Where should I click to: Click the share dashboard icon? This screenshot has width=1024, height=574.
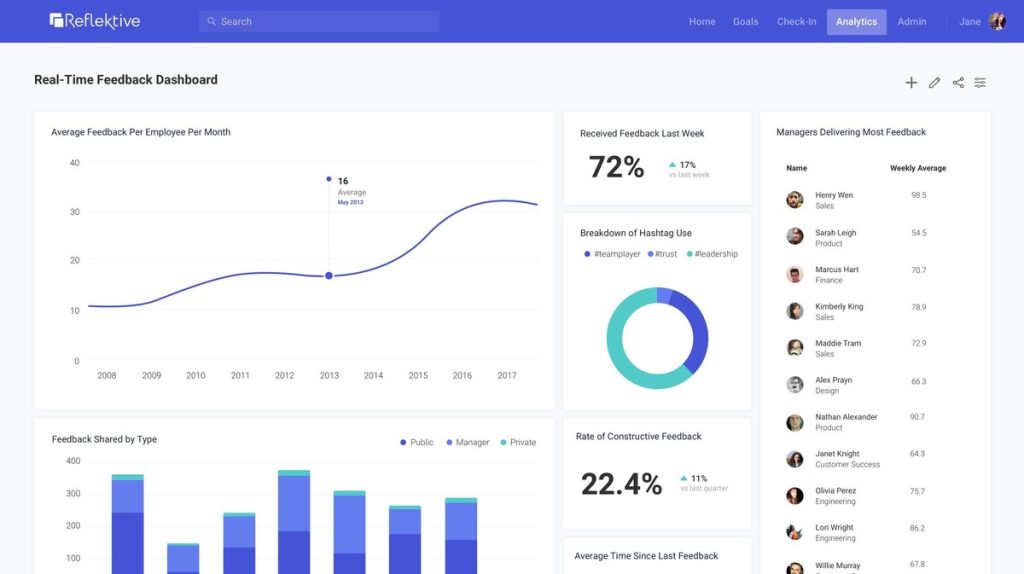(958, 83)
